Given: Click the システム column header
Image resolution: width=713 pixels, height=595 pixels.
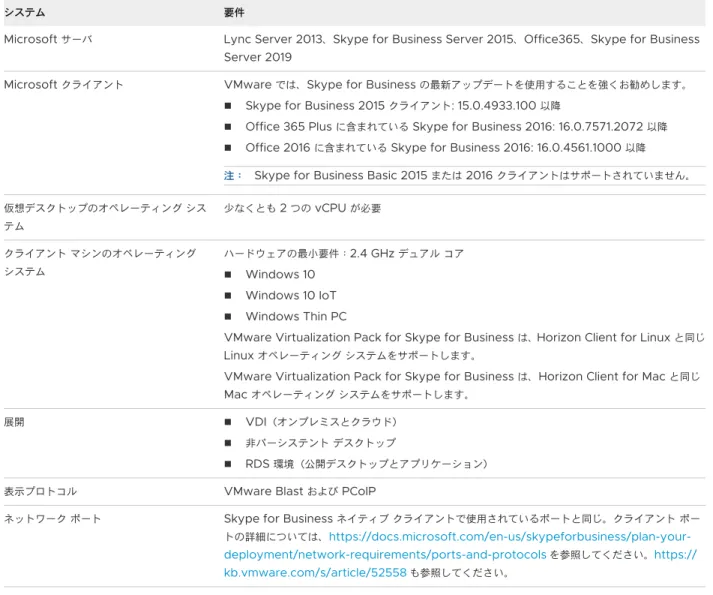Looking at the screenshot, I should [25, 12].
